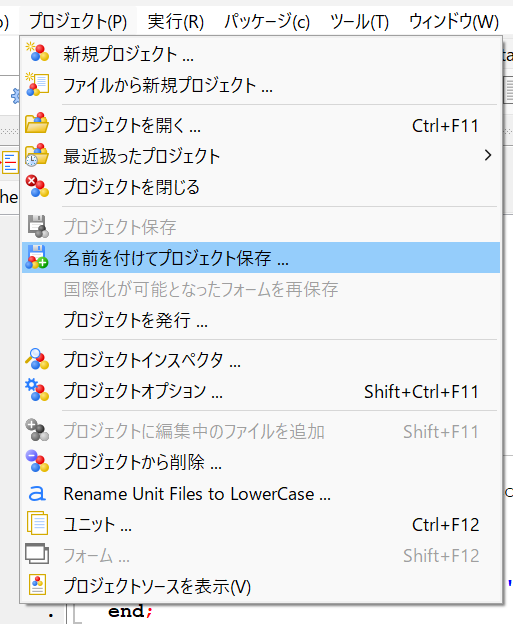Open the ウィンドウ(W) menu
This screenshot has height=624, width=513.
pos(454,21)
